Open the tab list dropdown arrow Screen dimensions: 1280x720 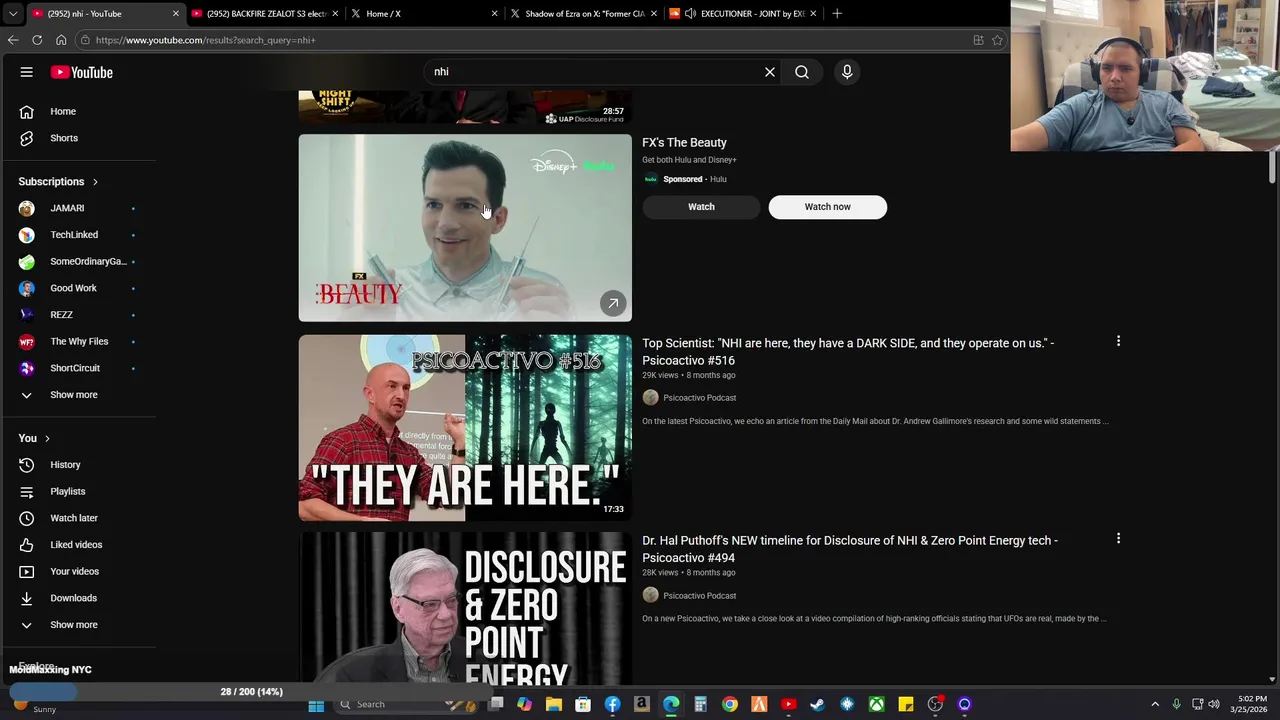pos(13,14)
